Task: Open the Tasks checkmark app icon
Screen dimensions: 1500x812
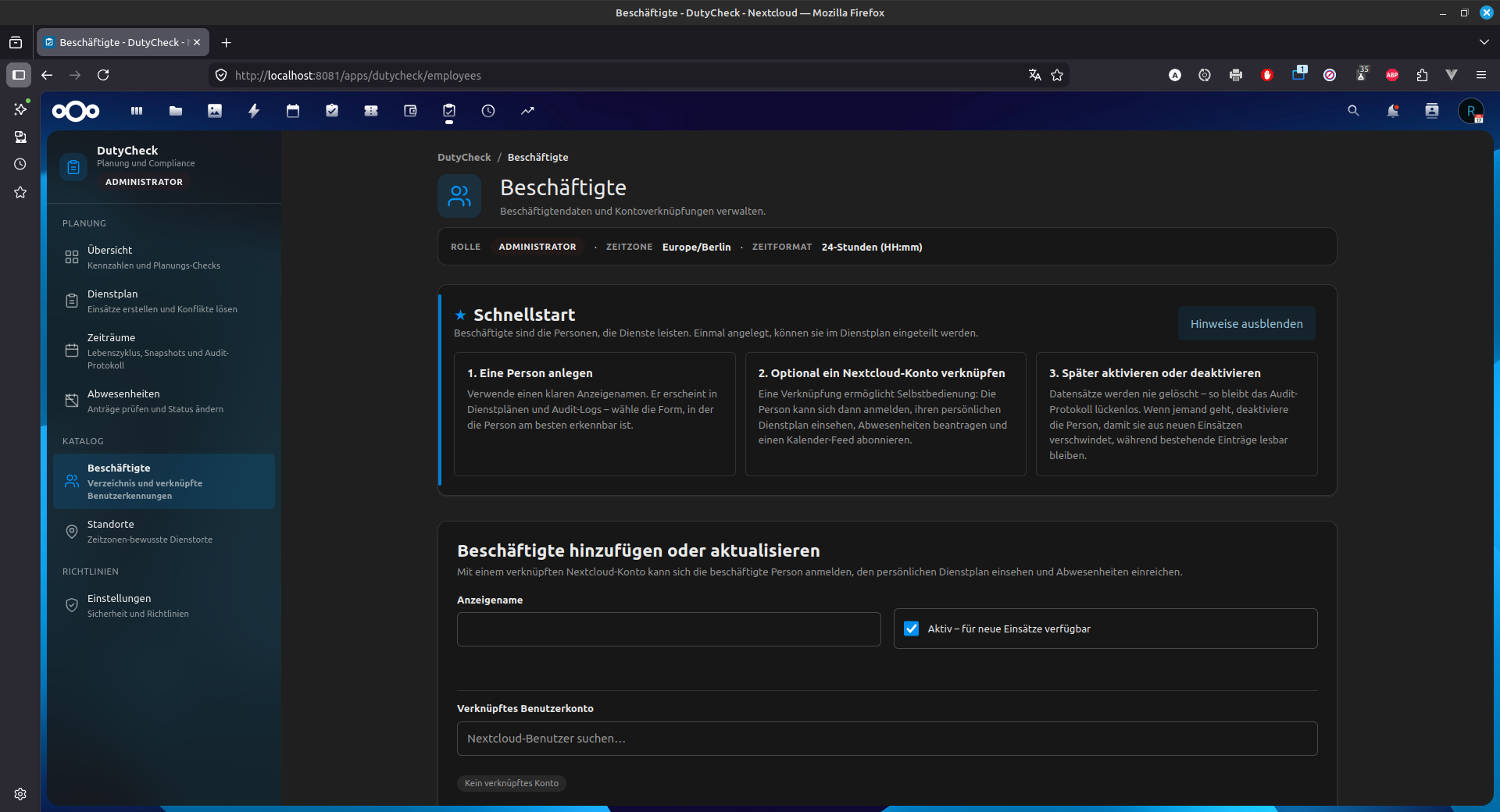Action: coord(332,111)
